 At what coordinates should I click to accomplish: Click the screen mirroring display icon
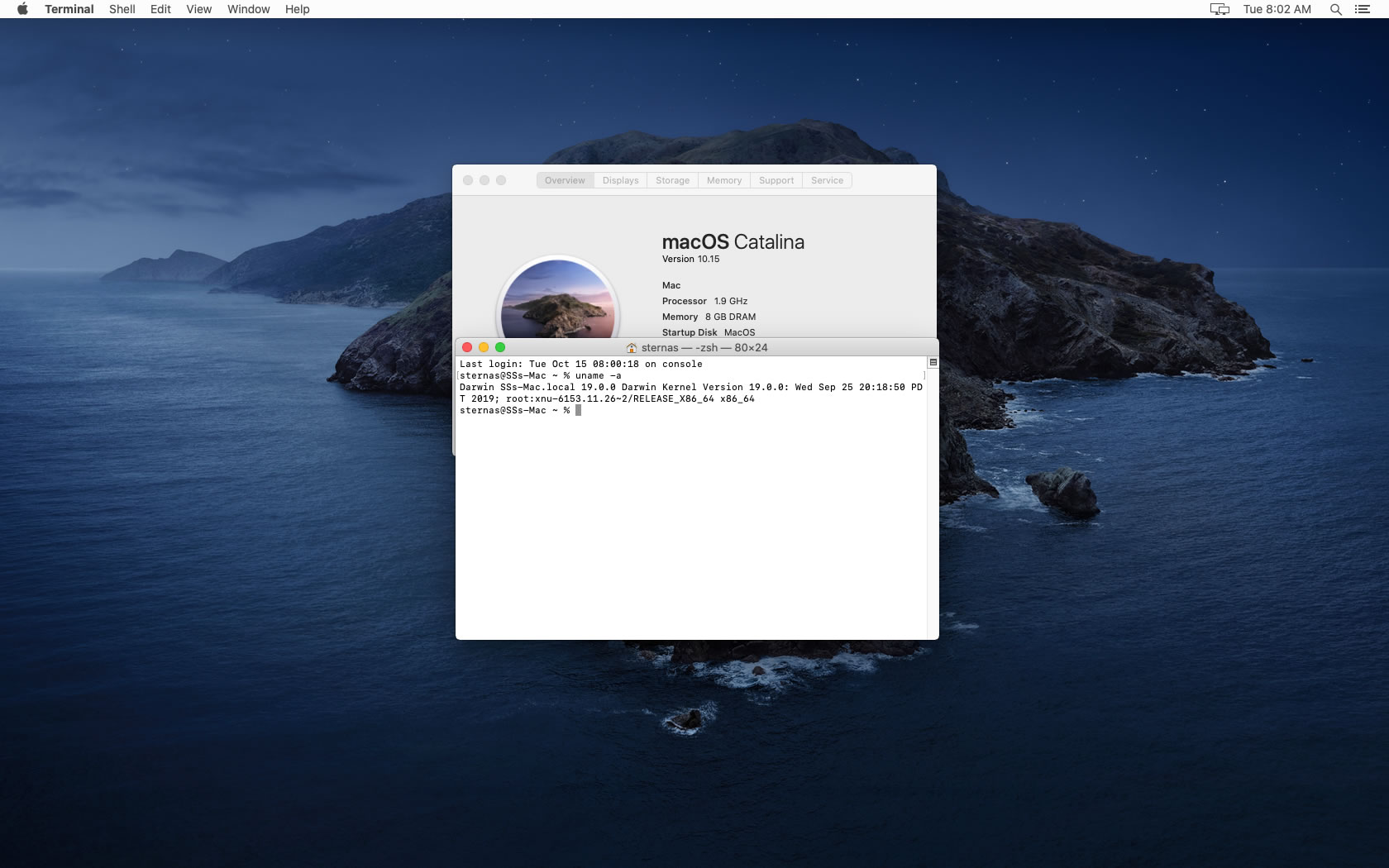point(1220,9)
